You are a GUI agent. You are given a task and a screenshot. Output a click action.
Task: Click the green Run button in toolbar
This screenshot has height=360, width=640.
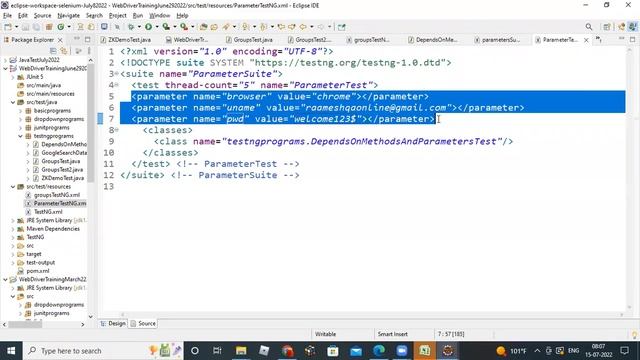click(x=149, y=27)
